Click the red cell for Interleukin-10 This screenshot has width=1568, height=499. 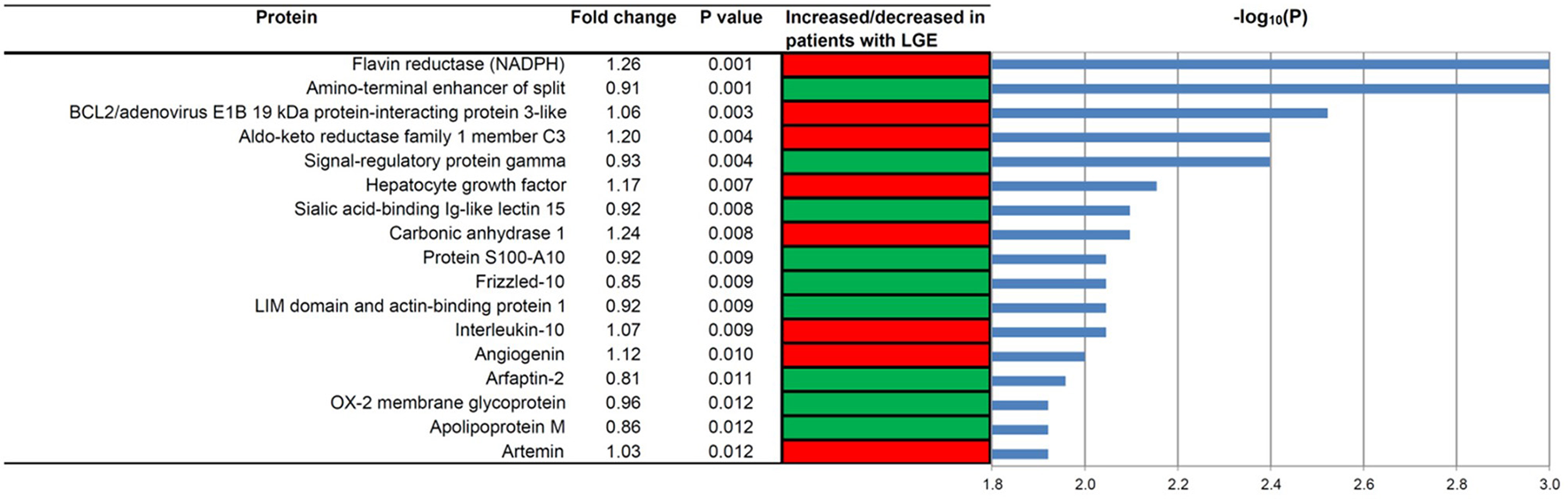[885, 331]
